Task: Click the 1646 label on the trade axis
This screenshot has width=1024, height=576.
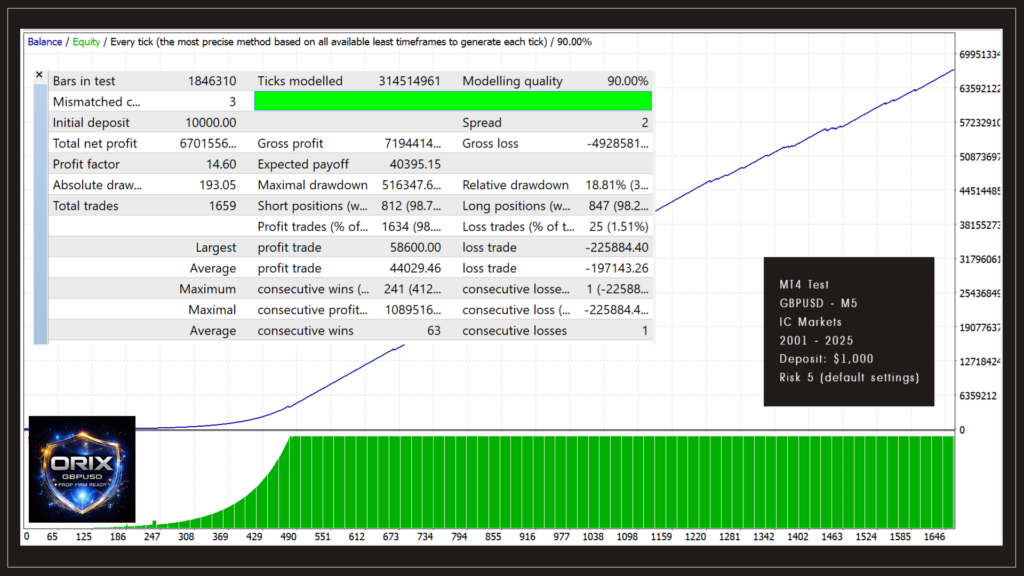Action: pyautogui.click(x=935, y=537)
